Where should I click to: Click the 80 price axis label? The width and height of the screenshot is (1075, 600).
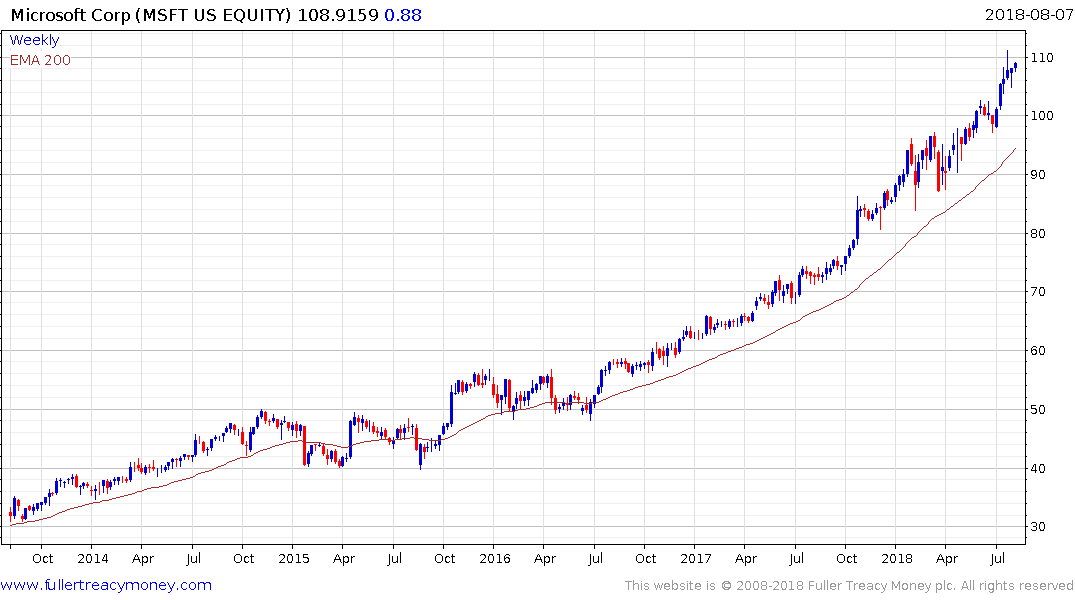coord(1038,234)
